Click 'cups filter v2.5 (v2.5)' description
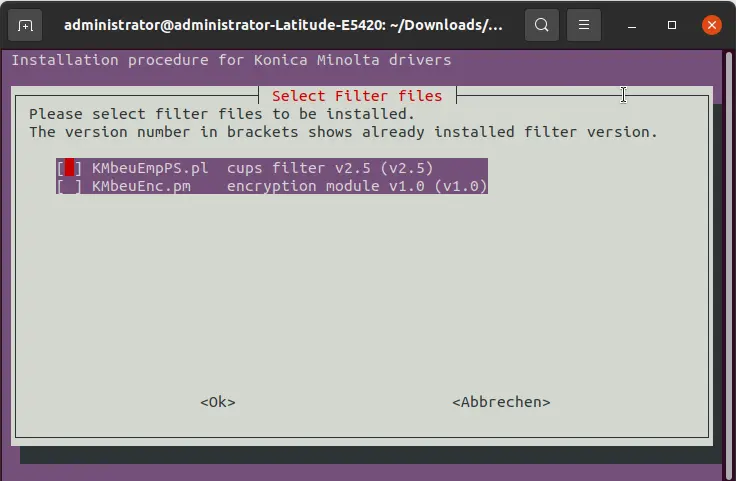This screenshot has height=481, width=736. (330, 168)
